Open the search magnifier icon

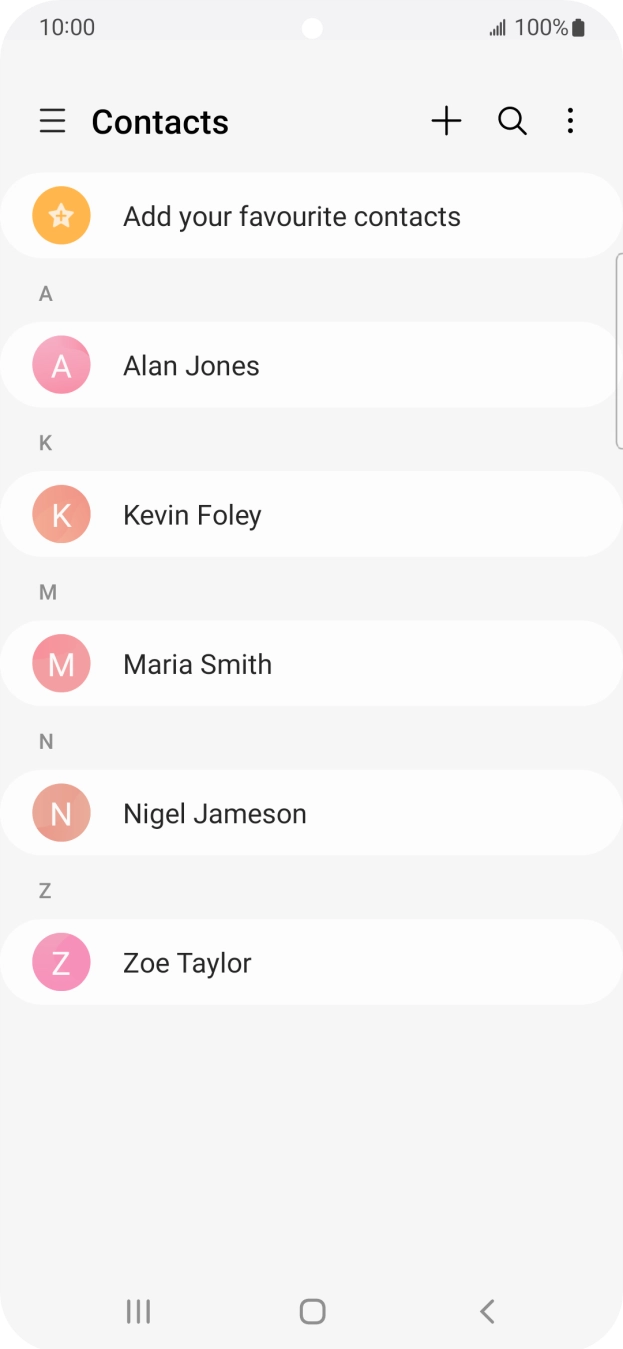pyautogui.click(x=512, y=122)
